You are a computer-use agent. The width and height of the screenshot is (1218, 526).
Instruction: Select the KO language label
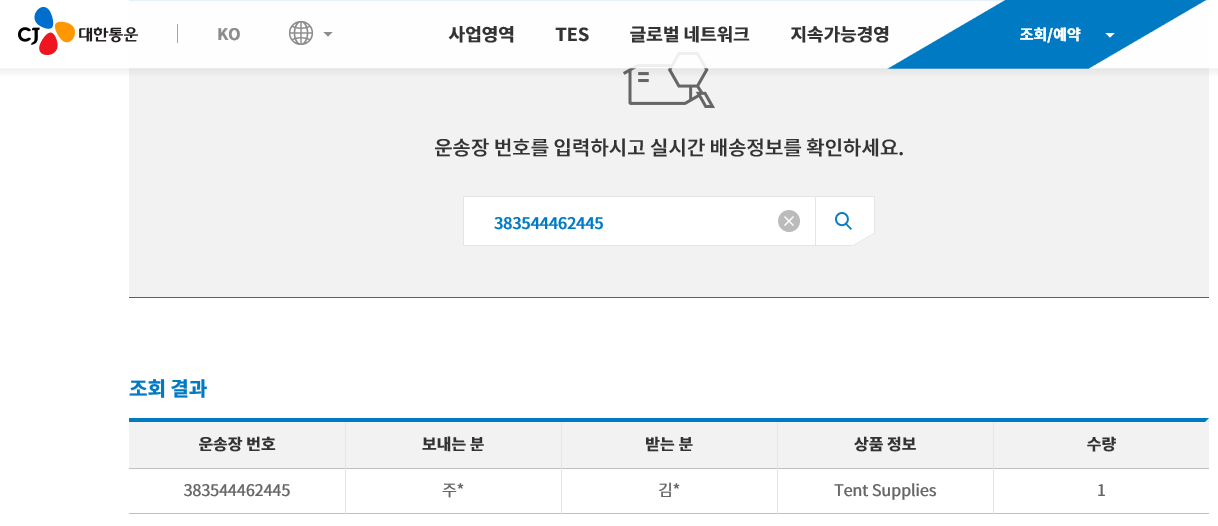tap(228, 34)
